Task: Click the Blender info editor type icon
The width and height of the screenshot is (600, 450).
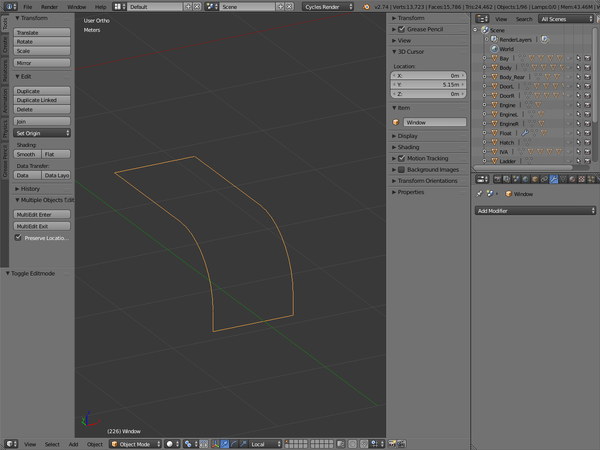Action: click(x=11, y=6)
